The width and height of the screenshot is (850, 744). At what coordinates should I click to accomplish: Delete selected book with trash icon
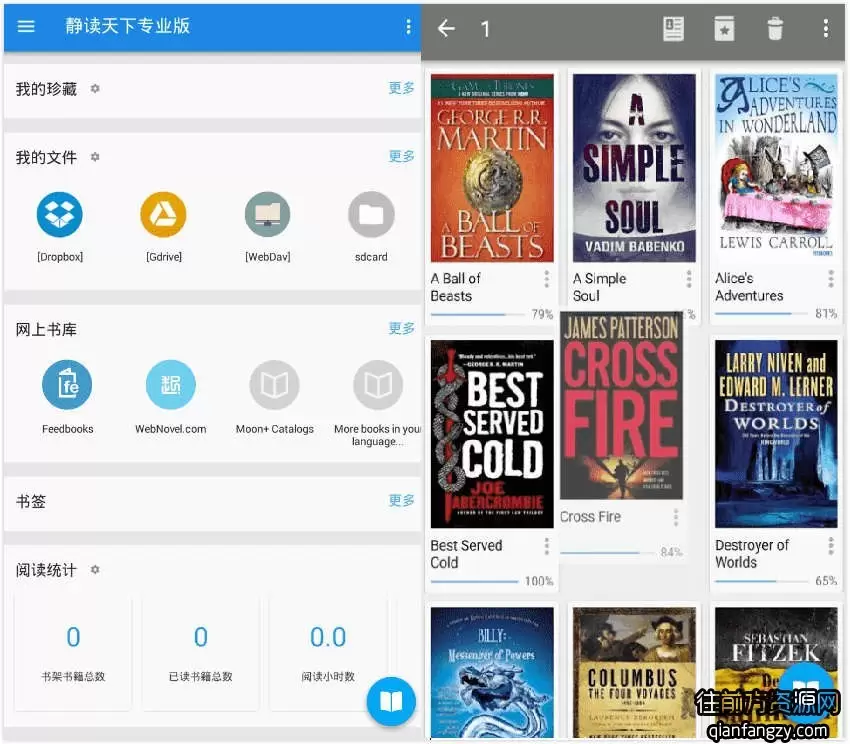pyautogui.click(x=775, y=28)
